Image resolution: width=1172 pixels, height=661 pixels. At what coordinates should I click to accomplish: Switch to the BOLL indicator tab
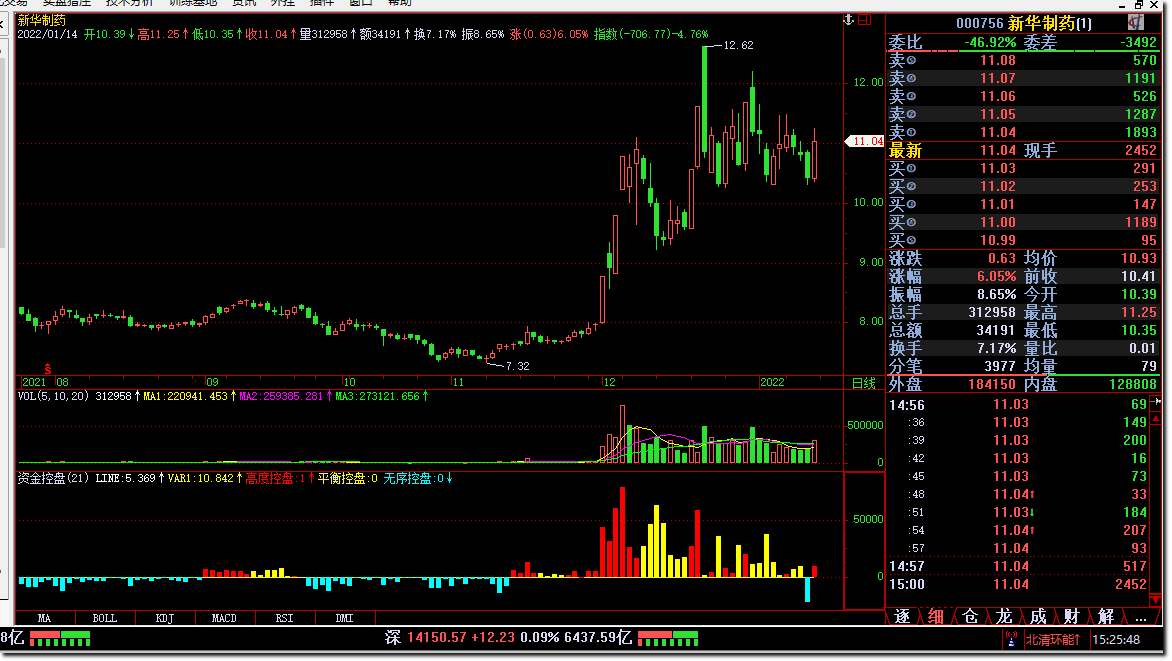point(105,618)
